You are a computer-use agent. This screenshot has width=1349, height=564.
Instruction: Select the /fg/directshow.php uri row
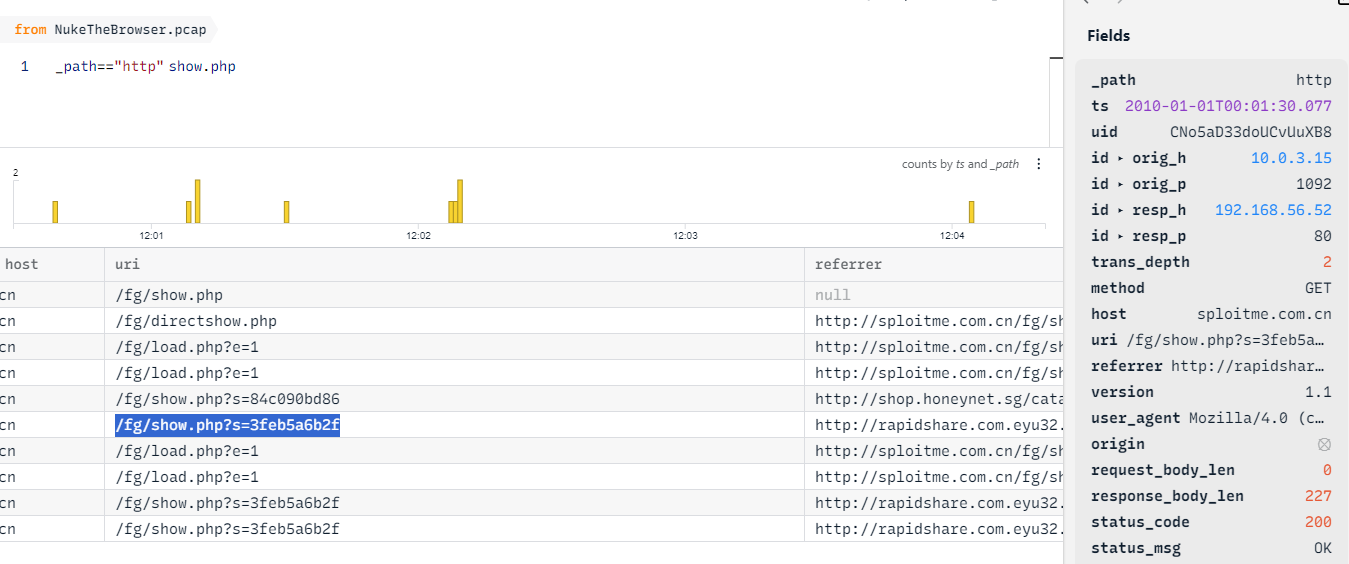196,321
